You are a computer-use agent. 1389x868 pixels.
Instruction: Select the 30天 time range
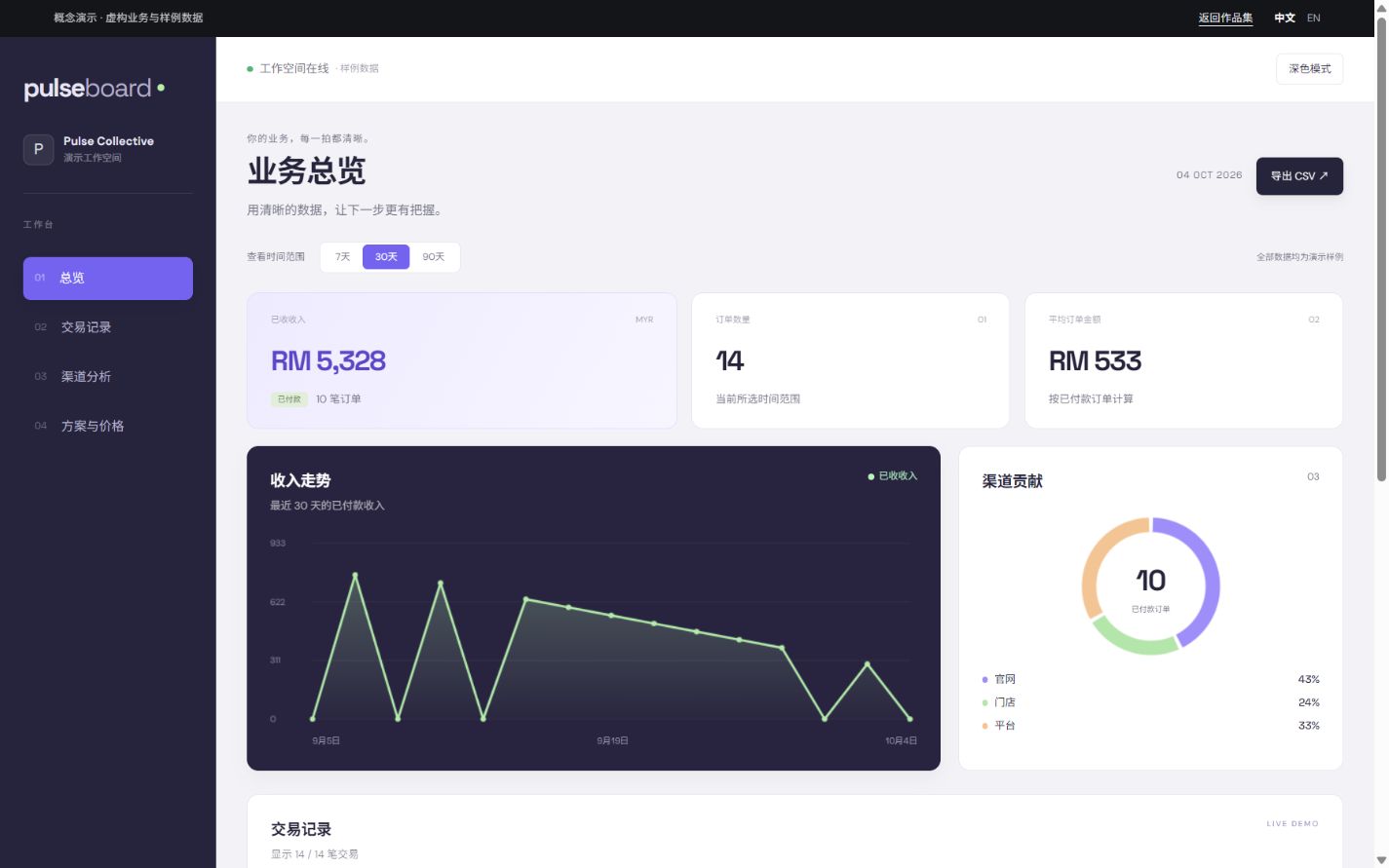(x=386, y=257)
